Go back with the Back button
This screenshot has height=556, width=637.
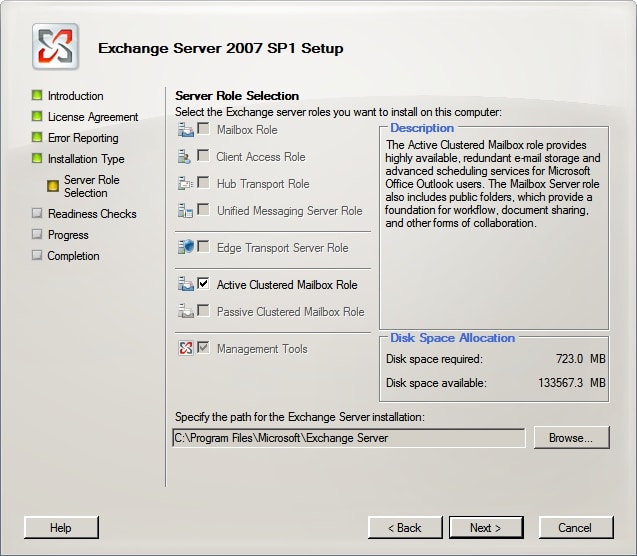(405, 528)
